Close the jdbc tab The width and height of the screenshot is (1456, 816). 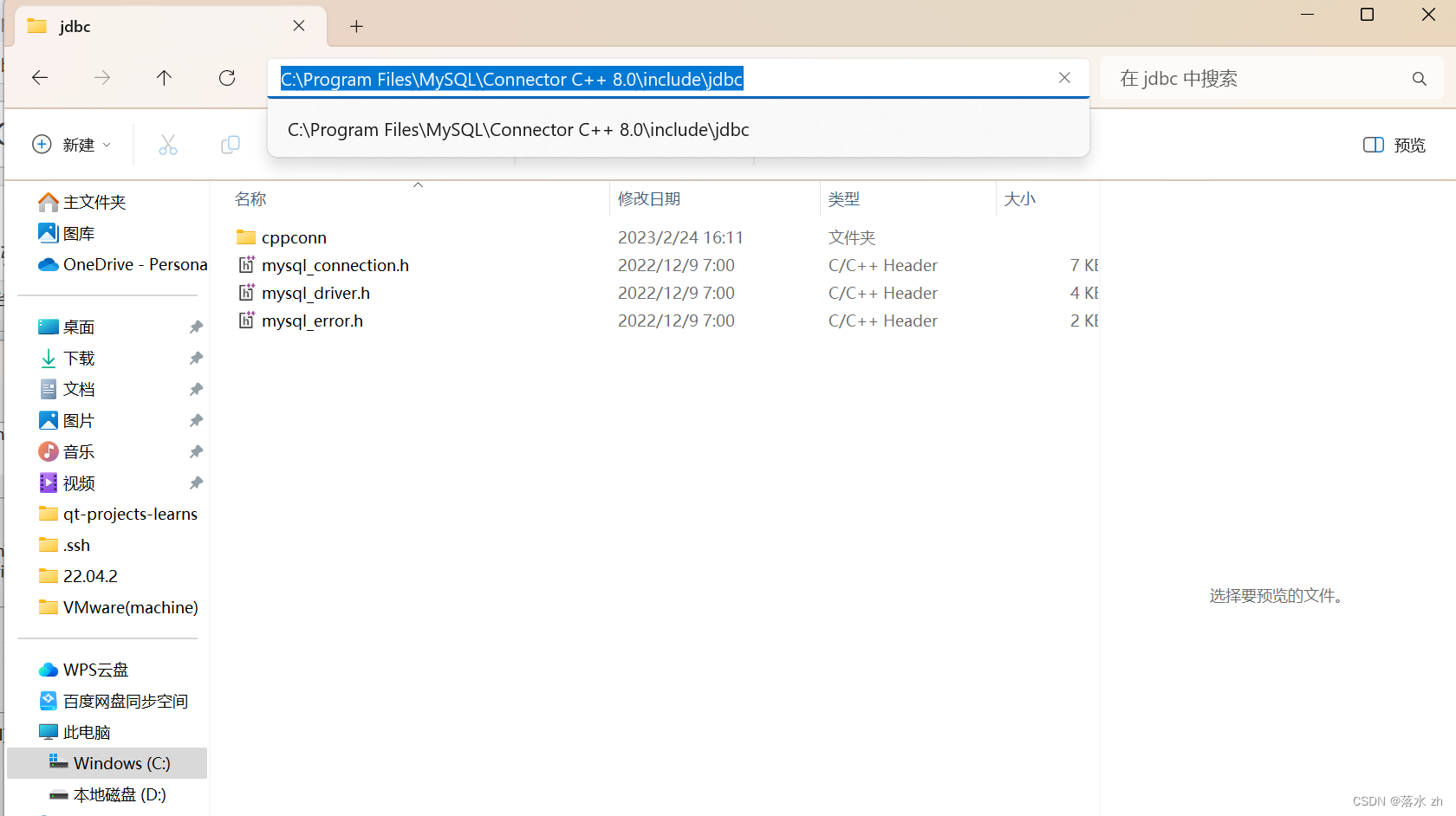[299, 26]
